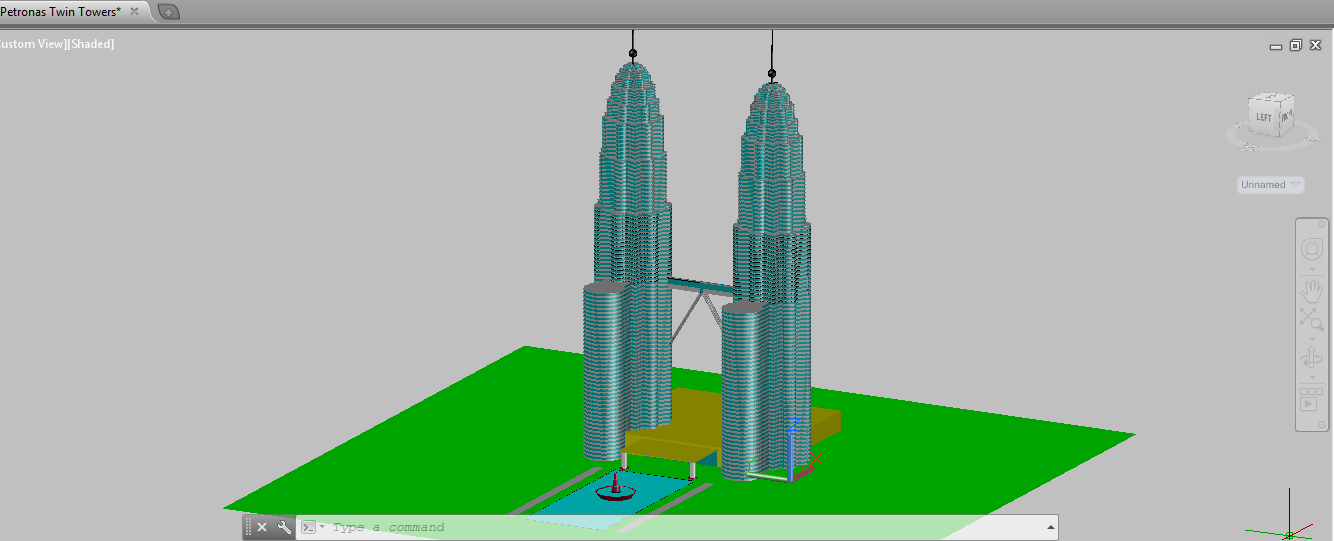Restore down the drawing viewport window

(x=1296, y=45)
